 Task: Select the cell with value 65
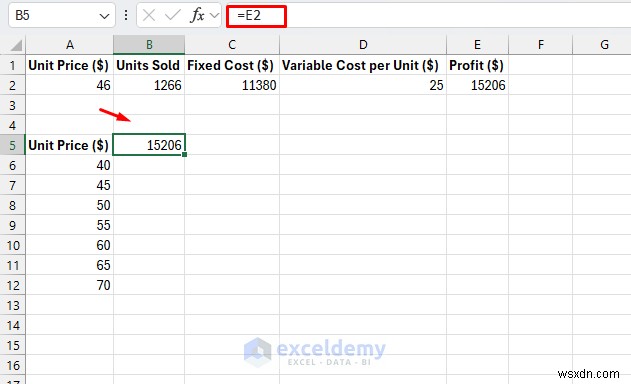click(x=69, y=265)
